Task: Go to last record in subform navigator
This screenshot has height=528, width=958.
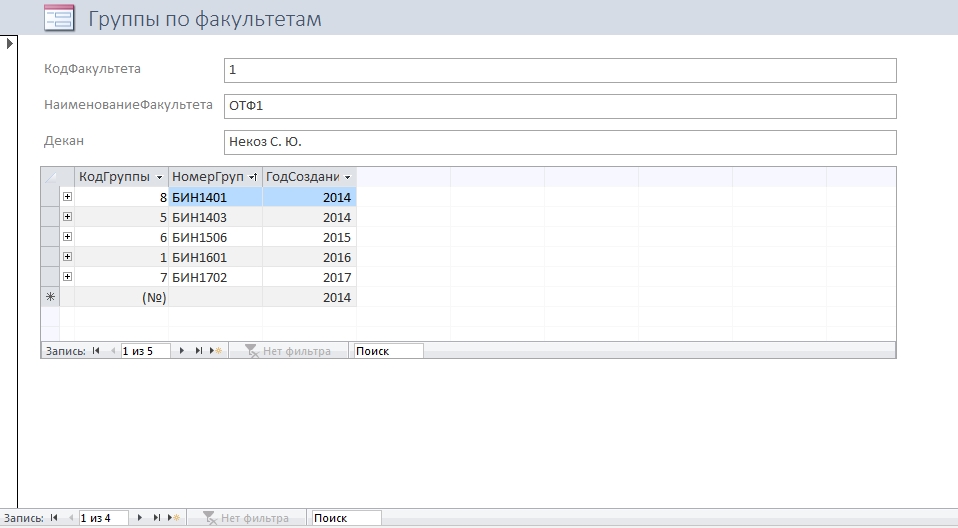Action: [x=199, y=351]
